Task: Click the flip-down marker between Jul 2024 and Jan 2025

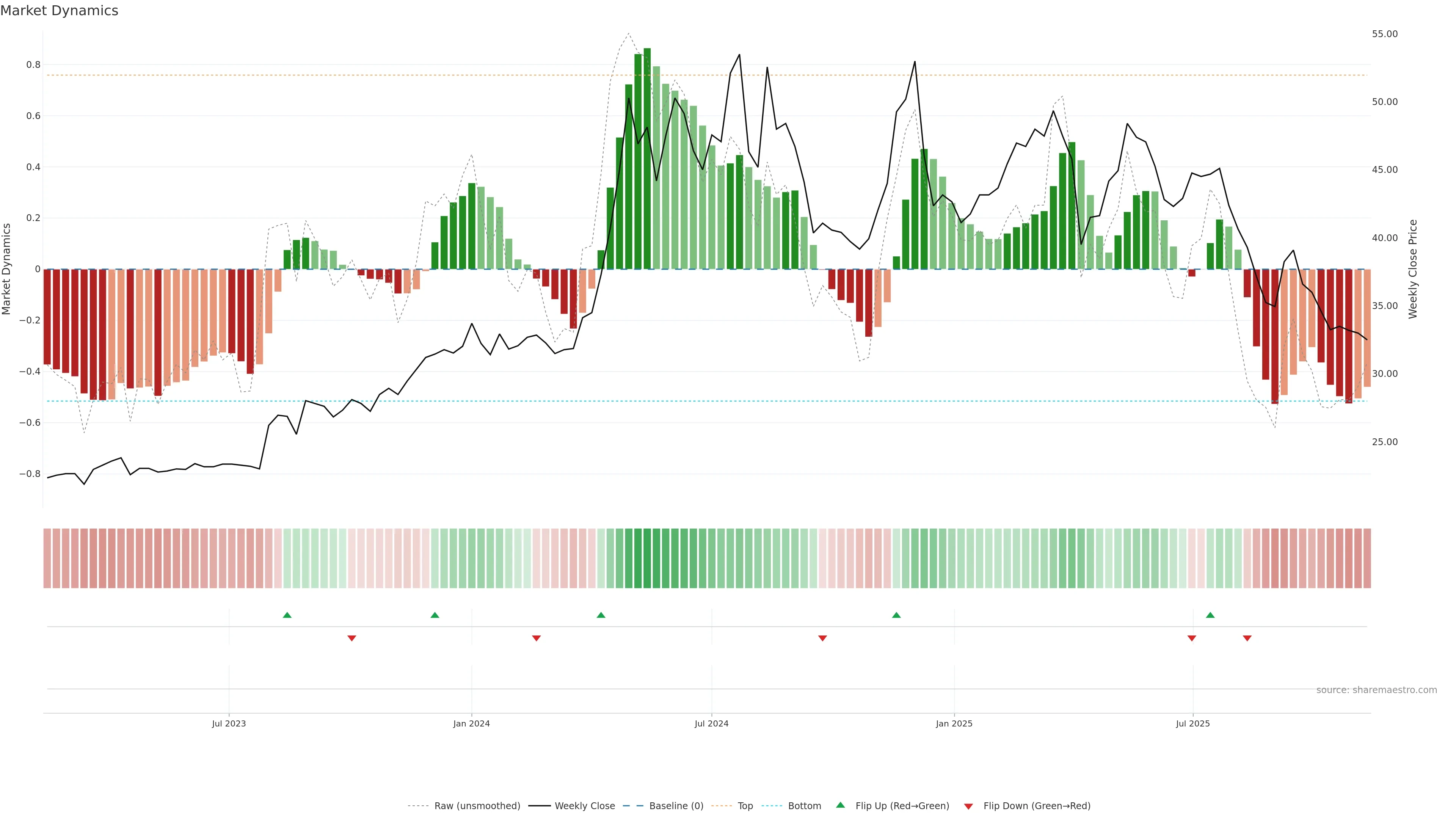Action: coord(822,638)
